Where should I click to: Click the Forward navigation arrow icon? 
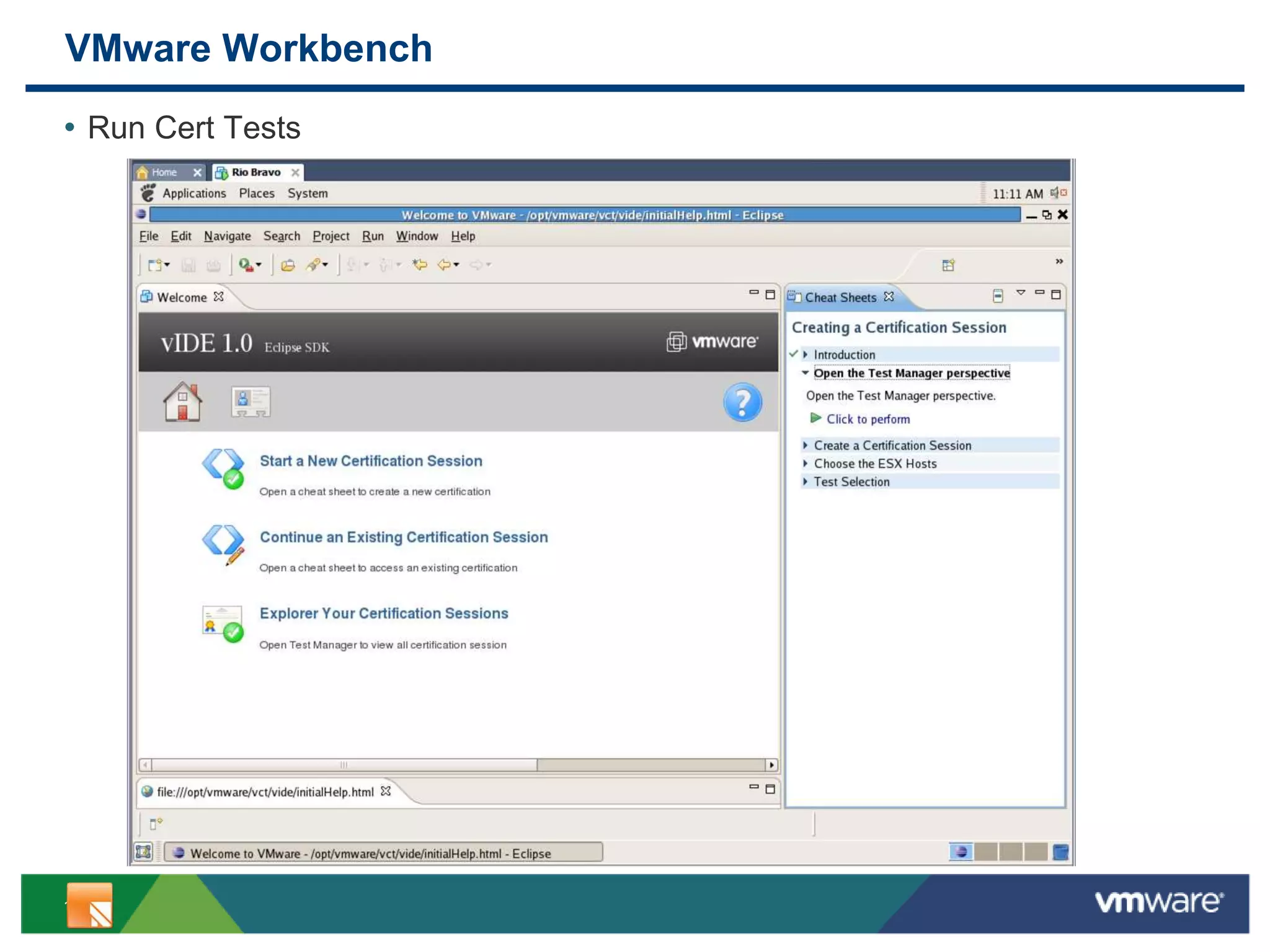(476, 265)
